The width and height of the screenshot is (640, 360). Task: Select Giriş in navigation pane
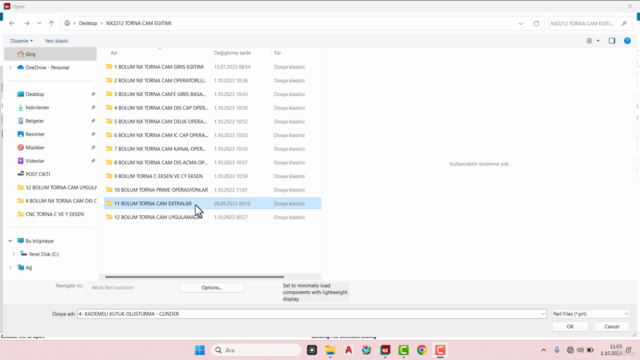point(50,54)
